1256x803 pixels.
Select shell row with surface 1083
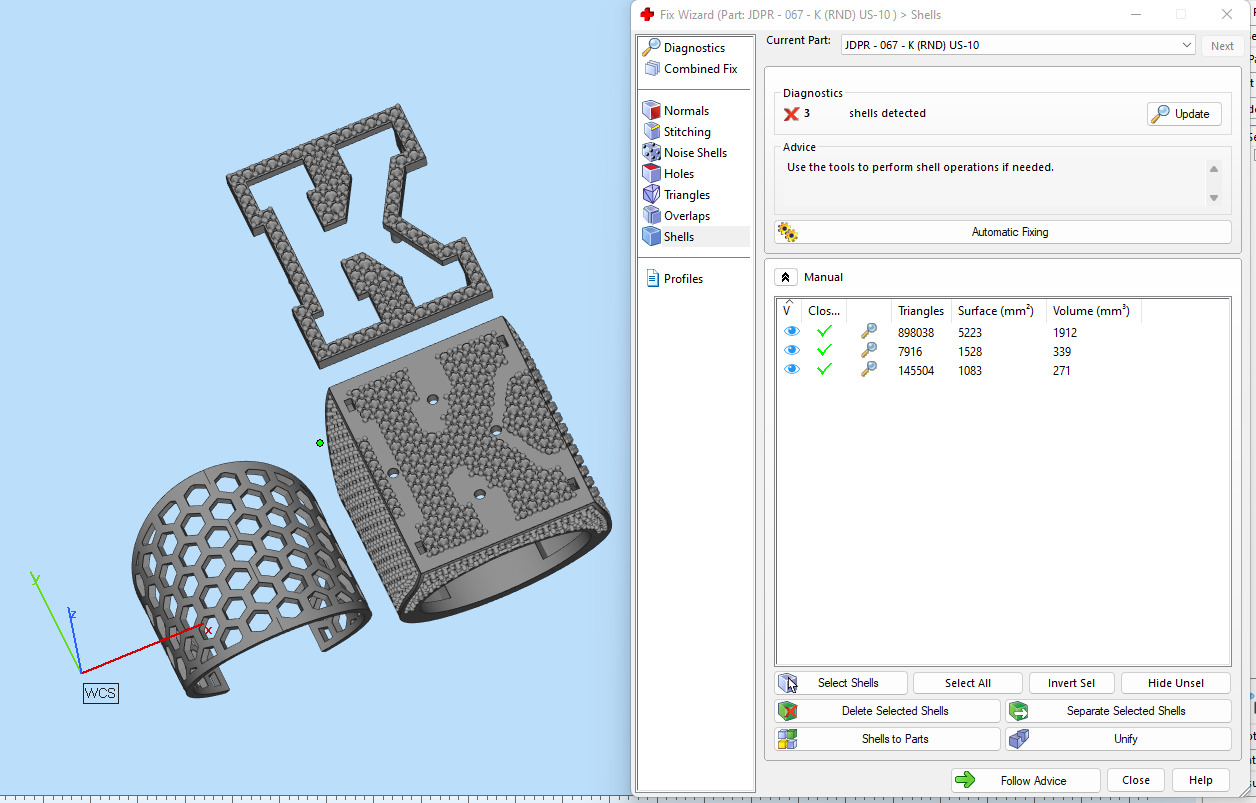point(1003,370)
